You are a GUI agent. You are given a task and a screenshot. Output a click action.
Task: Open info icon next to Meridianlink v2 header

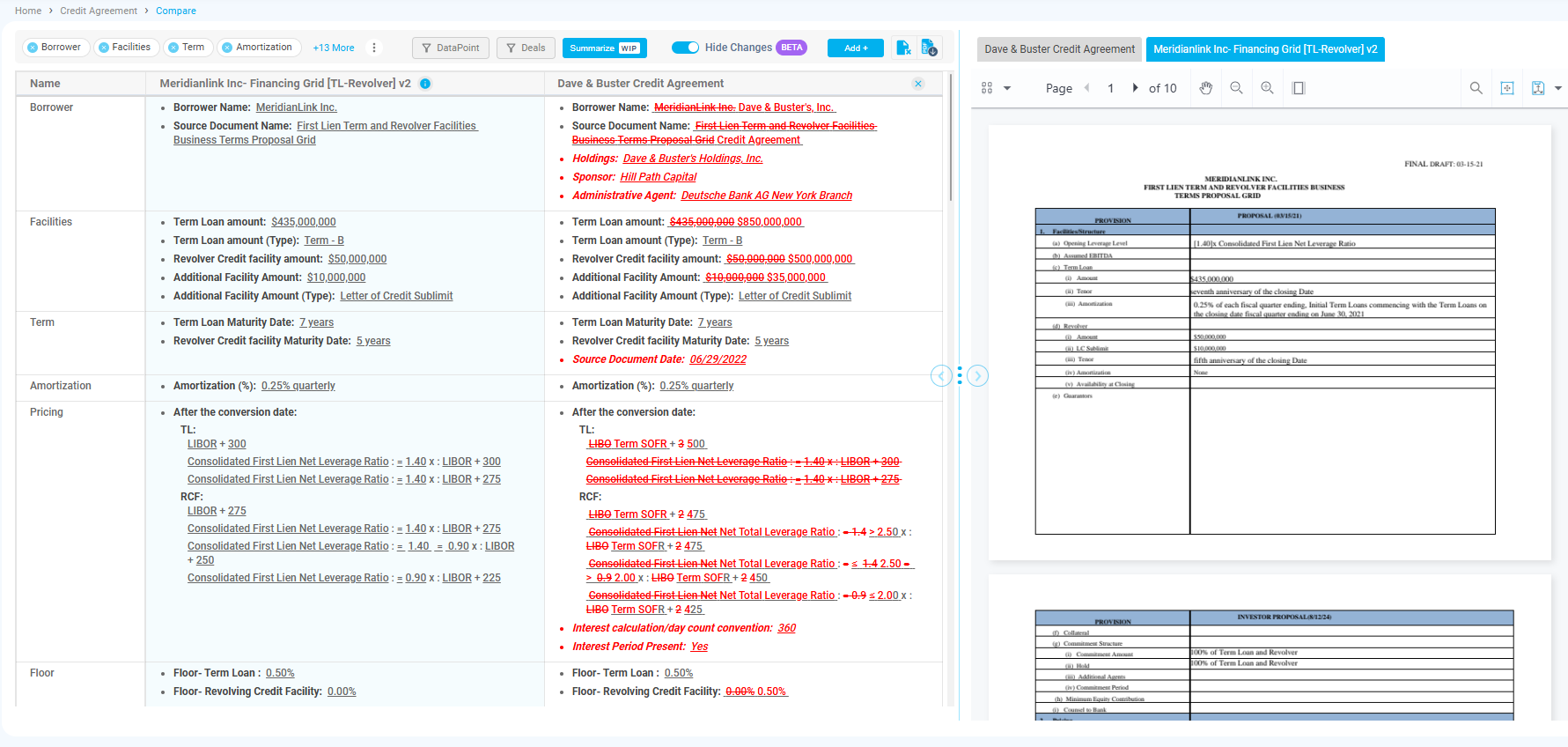point(425,84)
